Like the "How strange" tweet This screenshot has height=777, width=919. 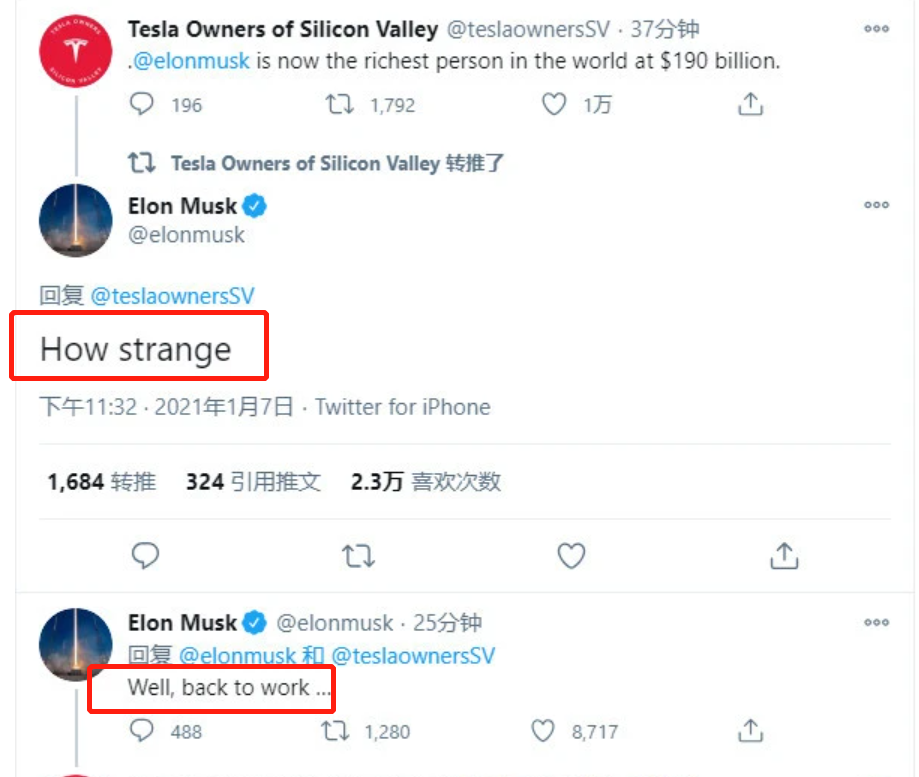click(571, 556)
